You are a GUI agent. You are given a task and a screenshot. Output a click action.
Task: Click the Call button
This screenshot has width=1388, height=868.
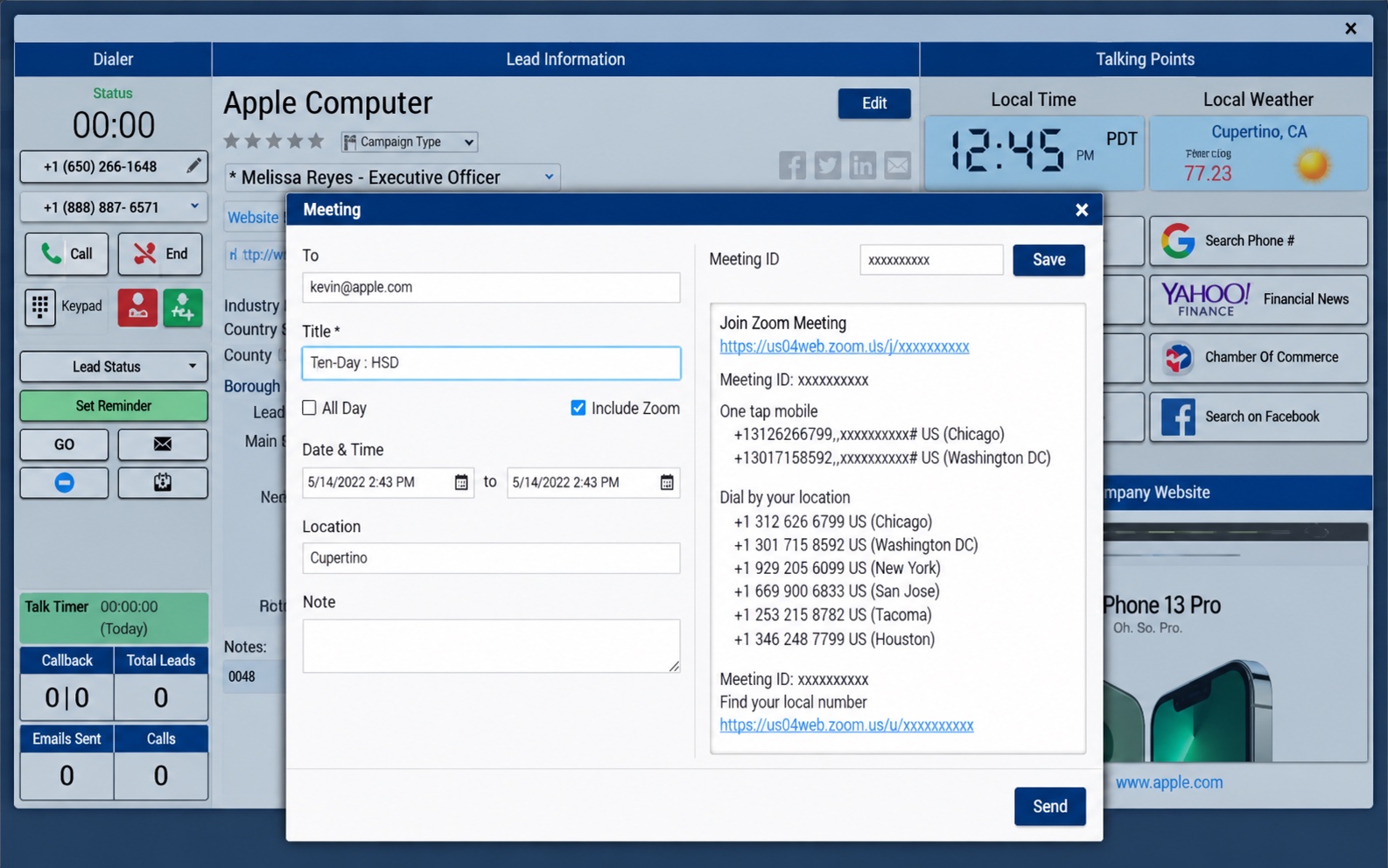coord(67,254)
